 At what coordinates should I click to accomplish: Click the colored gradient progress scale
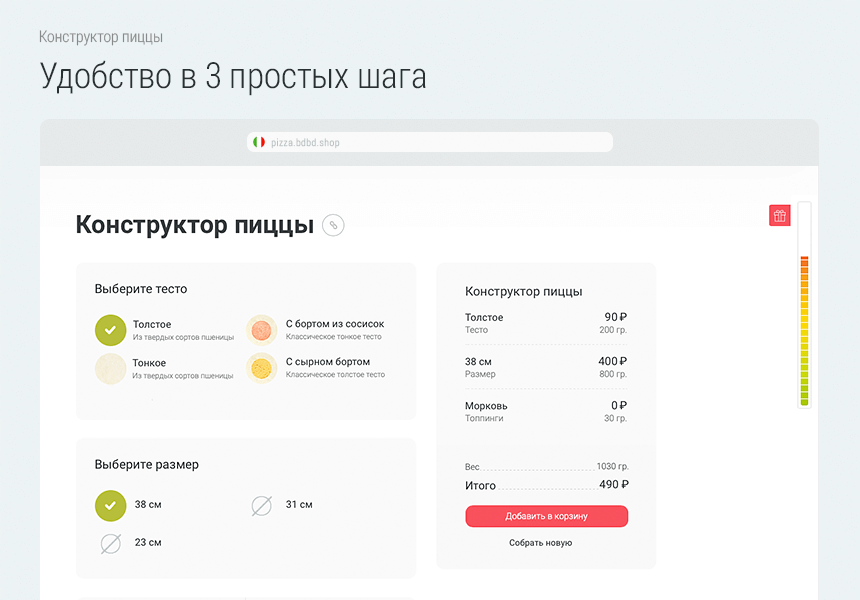[x=804, y=330]
